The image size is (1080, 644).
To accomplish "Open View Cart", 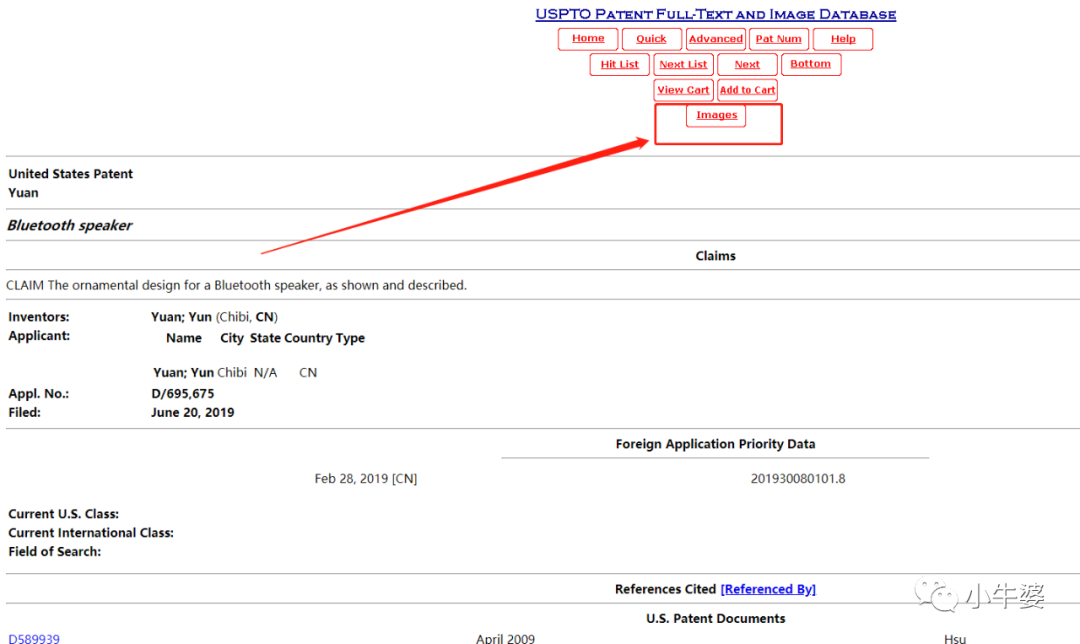I will click(x=683, y=90).
